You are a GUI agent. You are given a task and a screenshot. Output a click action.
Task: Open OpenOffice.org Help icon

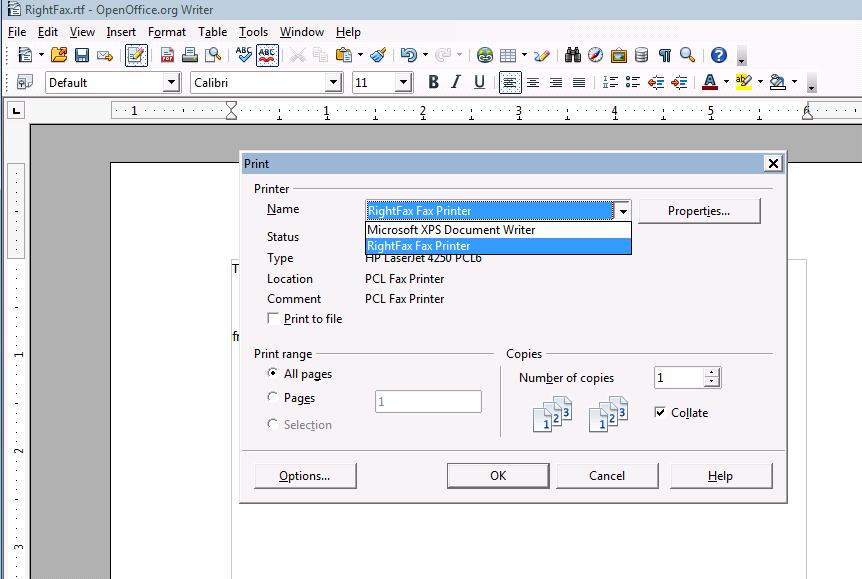(719, 55)
